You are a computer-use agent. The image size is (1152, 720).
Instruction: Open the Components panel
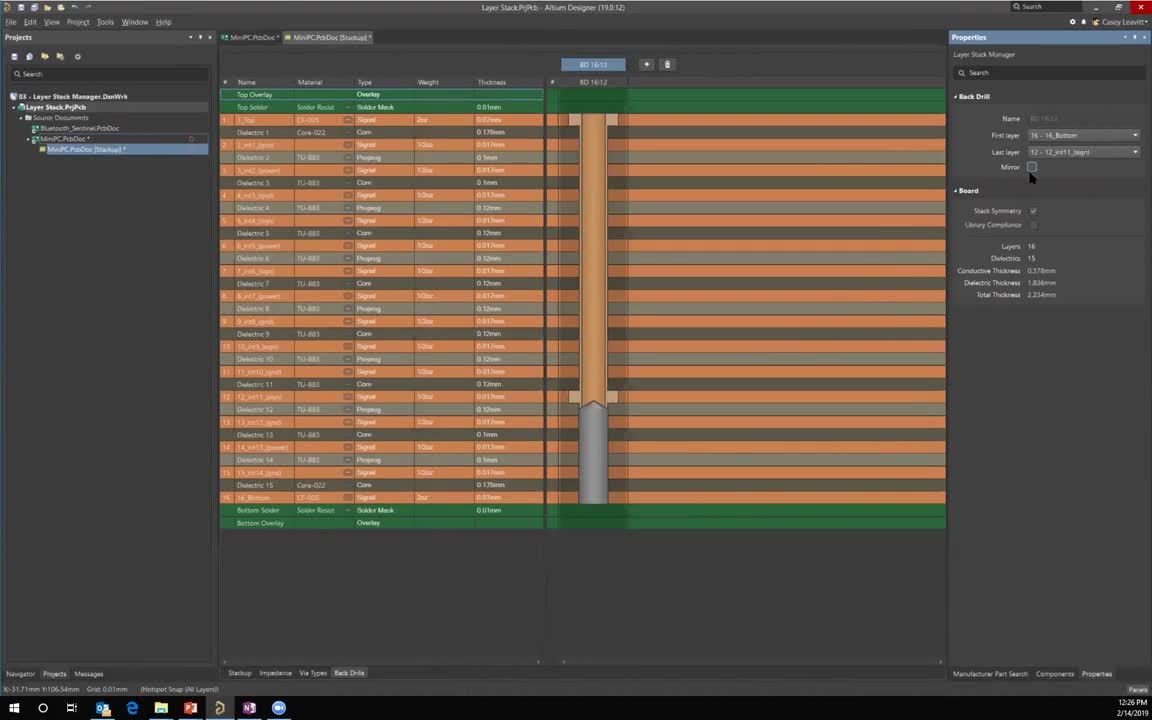(x=1054, y=673)
